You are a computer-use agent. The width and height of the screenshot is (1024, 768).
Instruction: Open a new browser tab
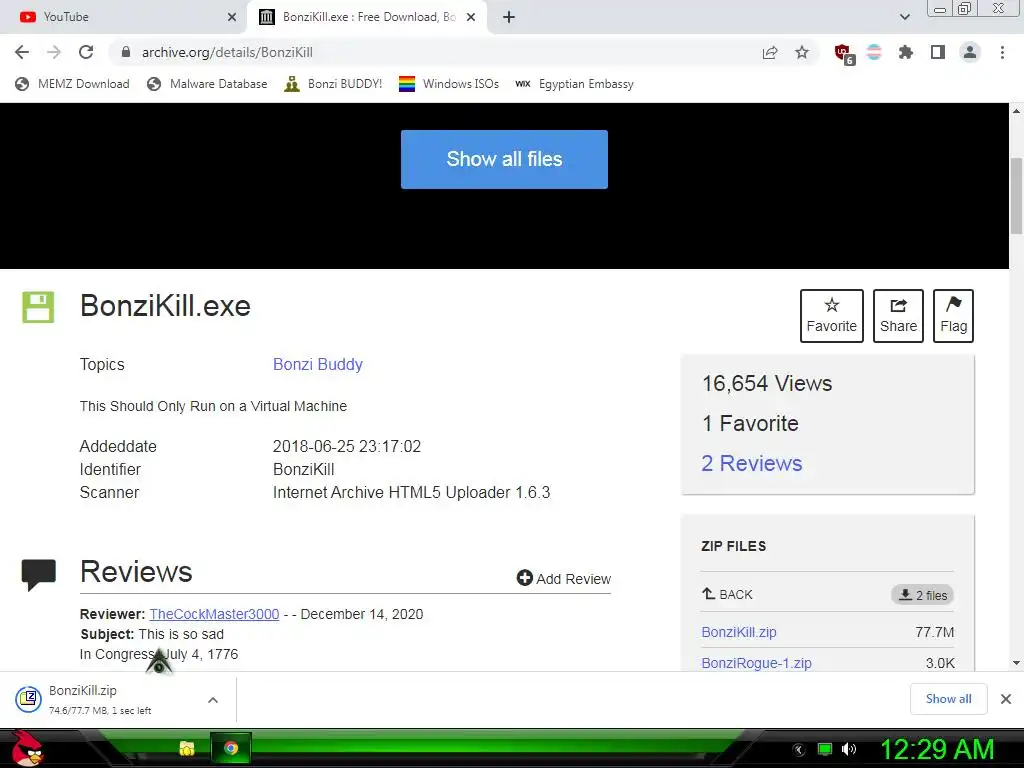(509, 17)
